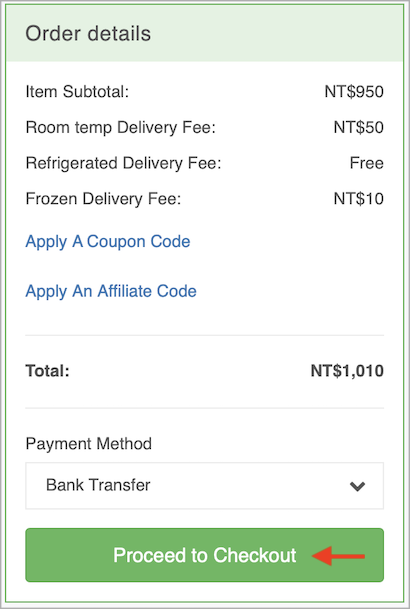Open the Apply An Affiliate Code link
Screen dimensions: 410x609
click(111, 291)
